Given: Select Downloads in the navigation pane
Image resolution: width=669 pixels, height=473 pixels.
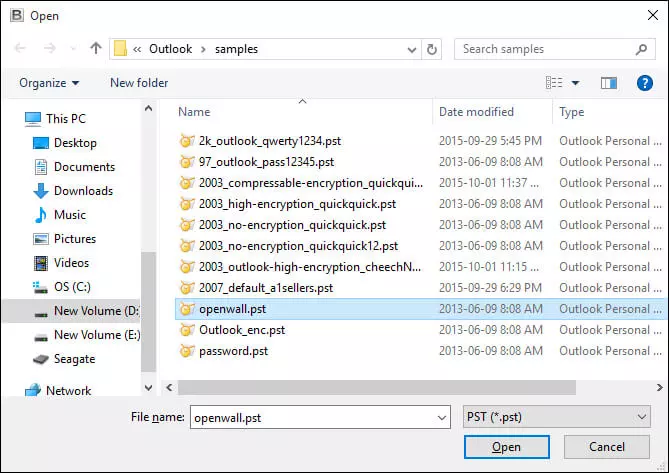Looking at the screenshot, I should 83,191.
